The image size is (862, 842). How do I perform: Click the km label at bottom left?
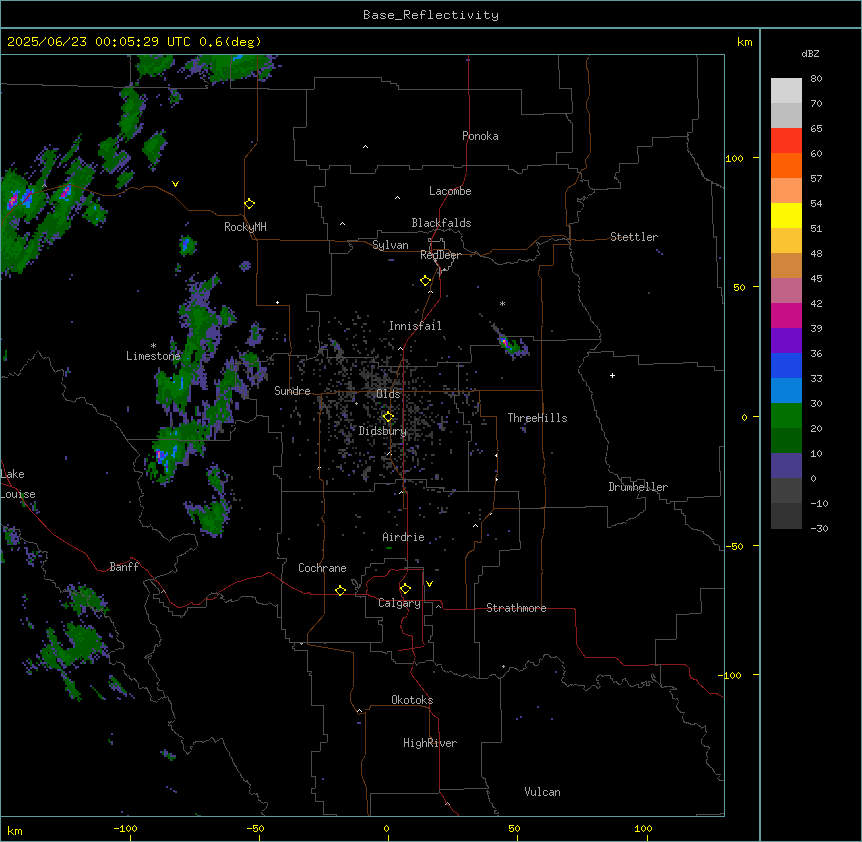(15, 830)
